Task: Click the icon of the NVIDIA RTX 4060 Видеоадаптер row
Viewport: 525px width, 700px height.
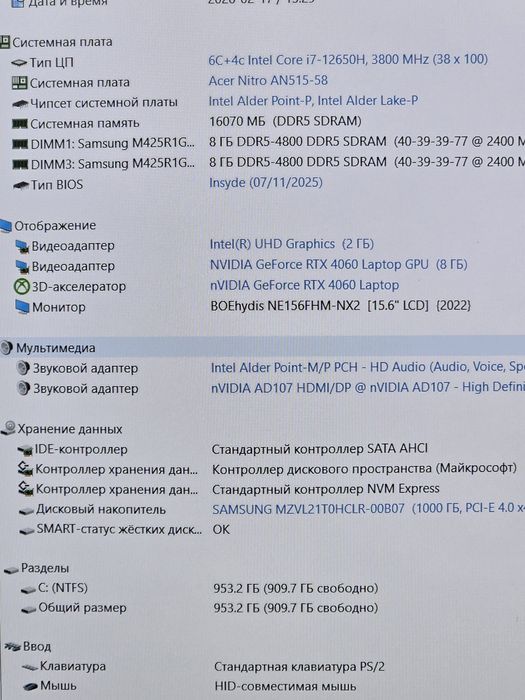Action: pos(22,267)
